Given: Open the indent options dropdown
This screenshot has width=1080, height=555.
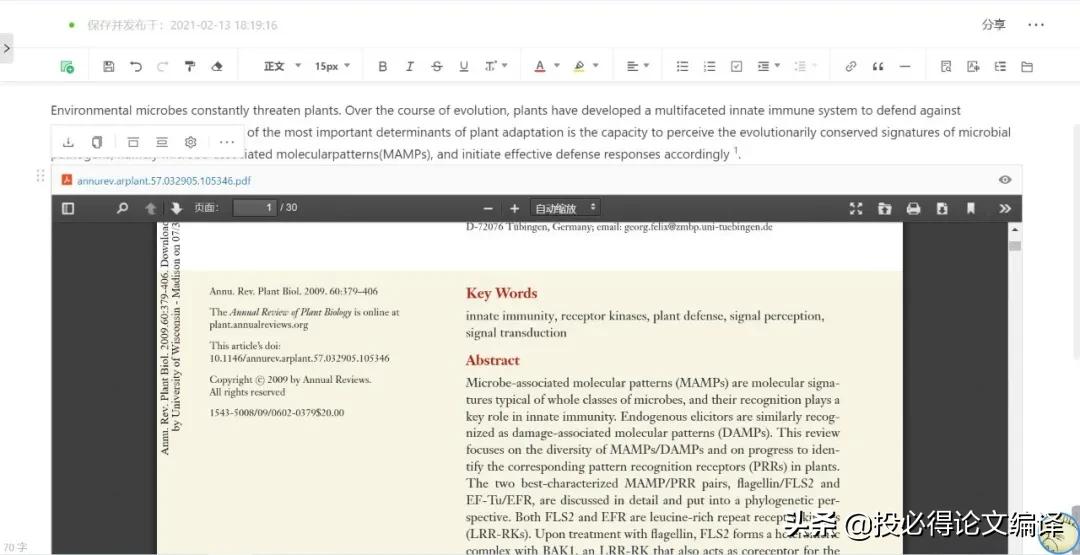Looking at the screenshot, I should (769, 66).
